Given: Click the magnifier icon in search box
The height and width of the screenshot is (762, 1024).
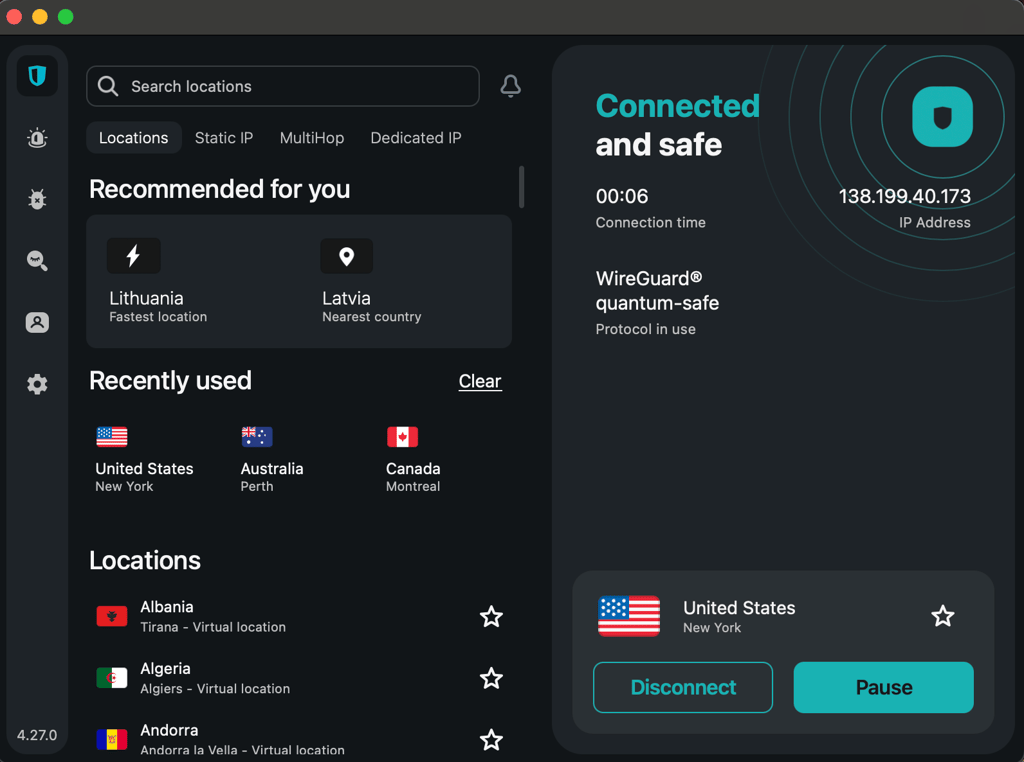Looking at the screenshot, I should click(x=108, y=86).
